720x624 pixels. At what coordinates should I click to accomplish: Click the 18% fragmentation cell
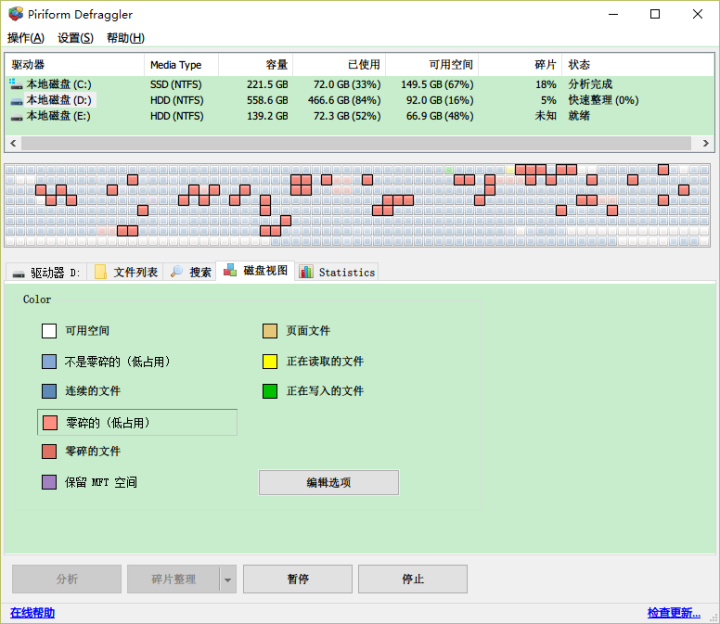tap(546, 84)
